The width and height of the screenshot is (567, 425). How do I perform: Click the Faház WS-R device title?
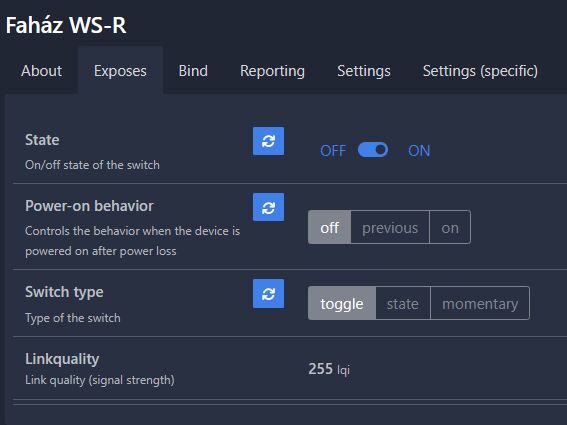pyautogui.click(x=66, y=25)
